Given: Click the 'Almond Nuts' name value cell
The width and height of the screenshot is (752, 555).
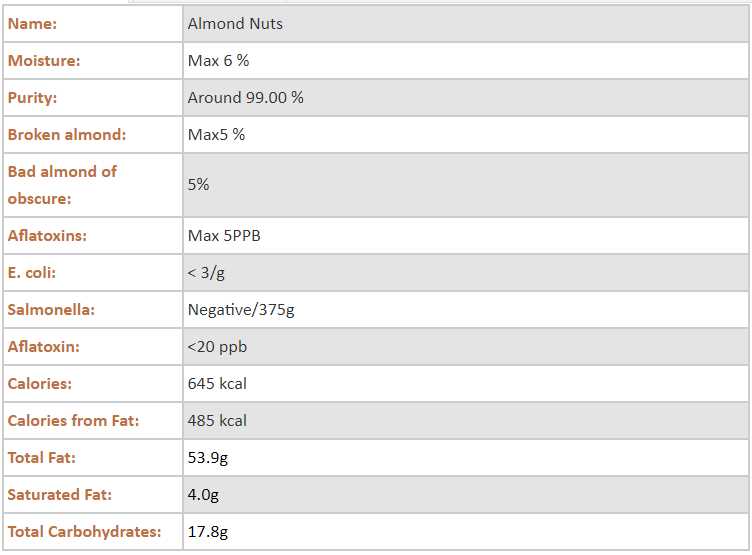Looking at the screenshot, I should click(235, 24).
